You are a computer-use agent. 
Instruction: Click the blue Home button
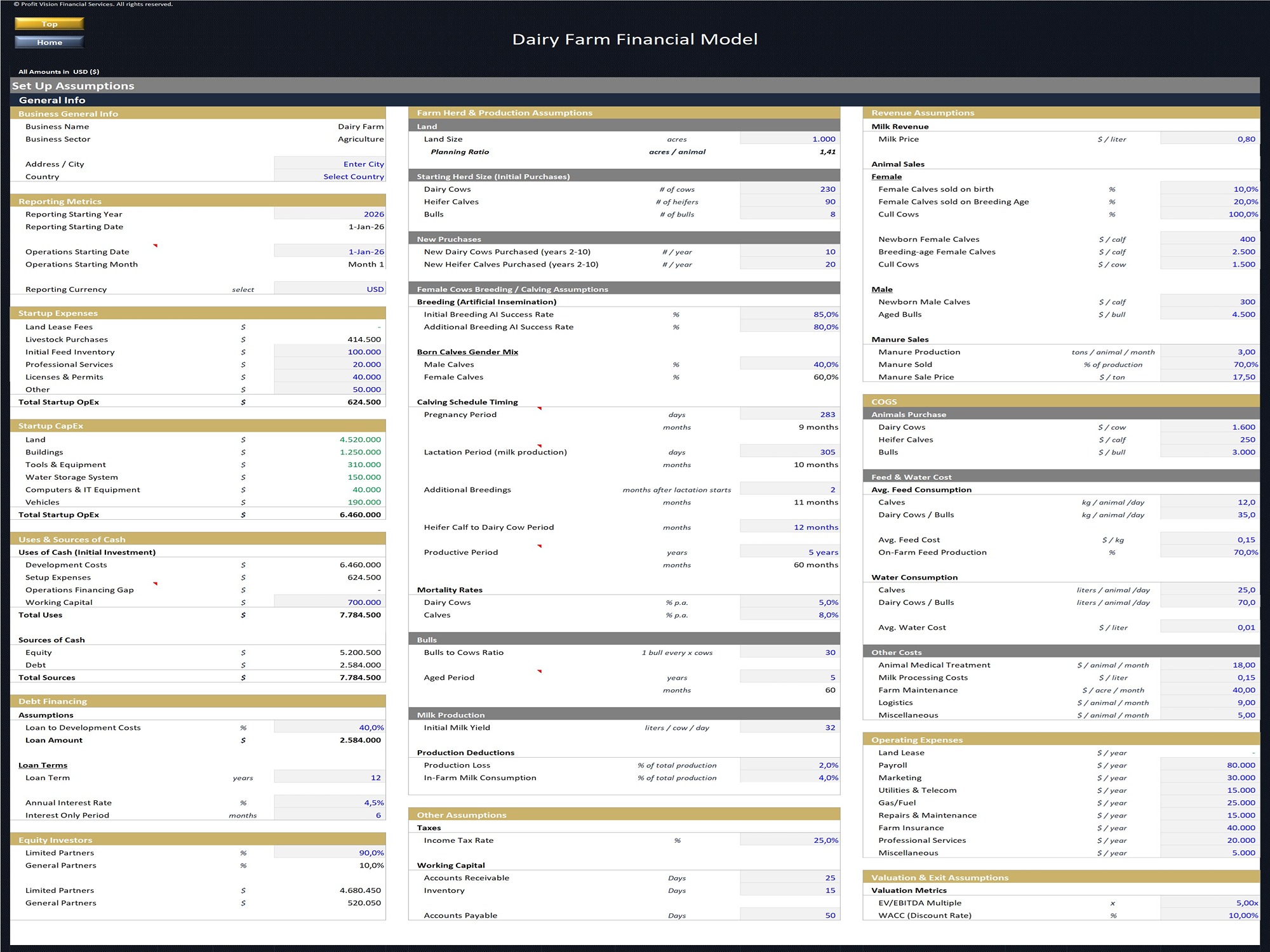coord(49,43)
